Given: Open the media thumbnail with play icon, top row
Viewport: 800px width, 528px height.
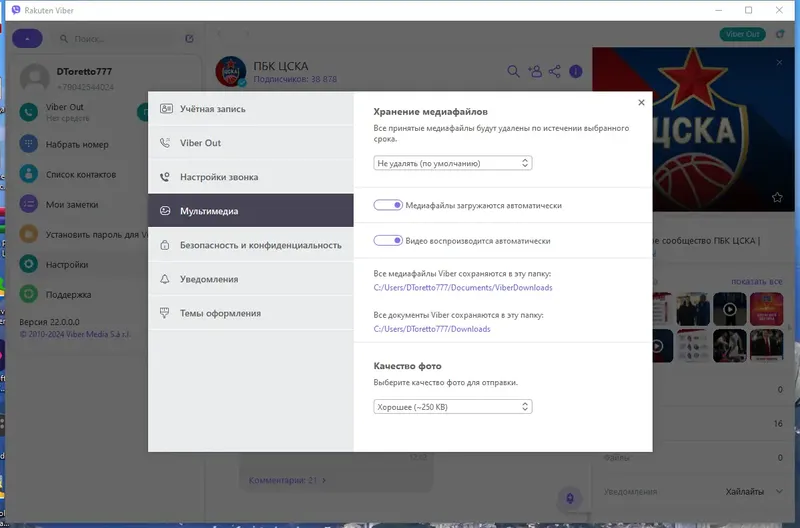Looking at the screenshot, I should click(x=730, y=309).
